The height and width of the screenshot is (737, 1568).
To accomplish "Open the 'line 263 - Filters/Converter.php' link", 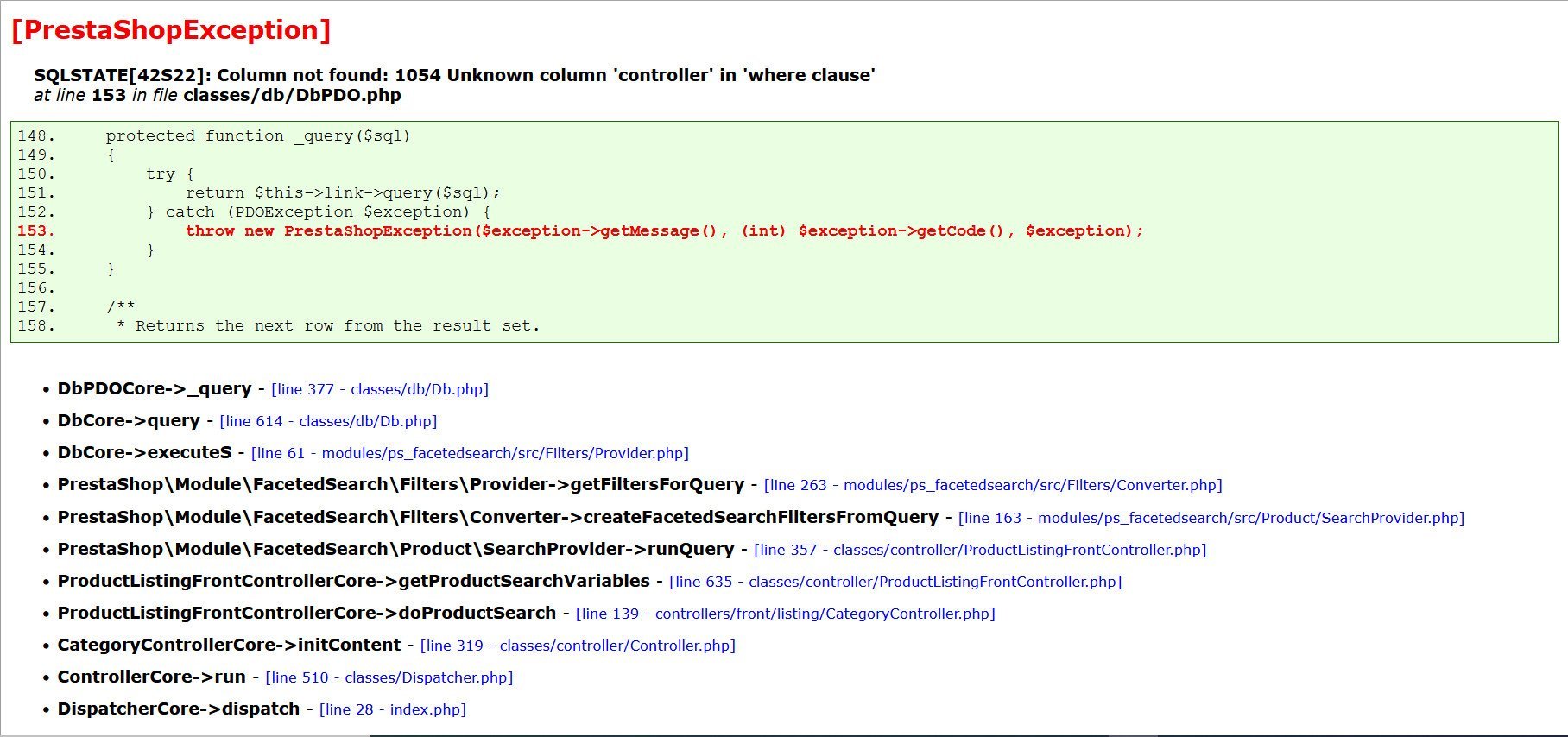I will tap(993, 485).
